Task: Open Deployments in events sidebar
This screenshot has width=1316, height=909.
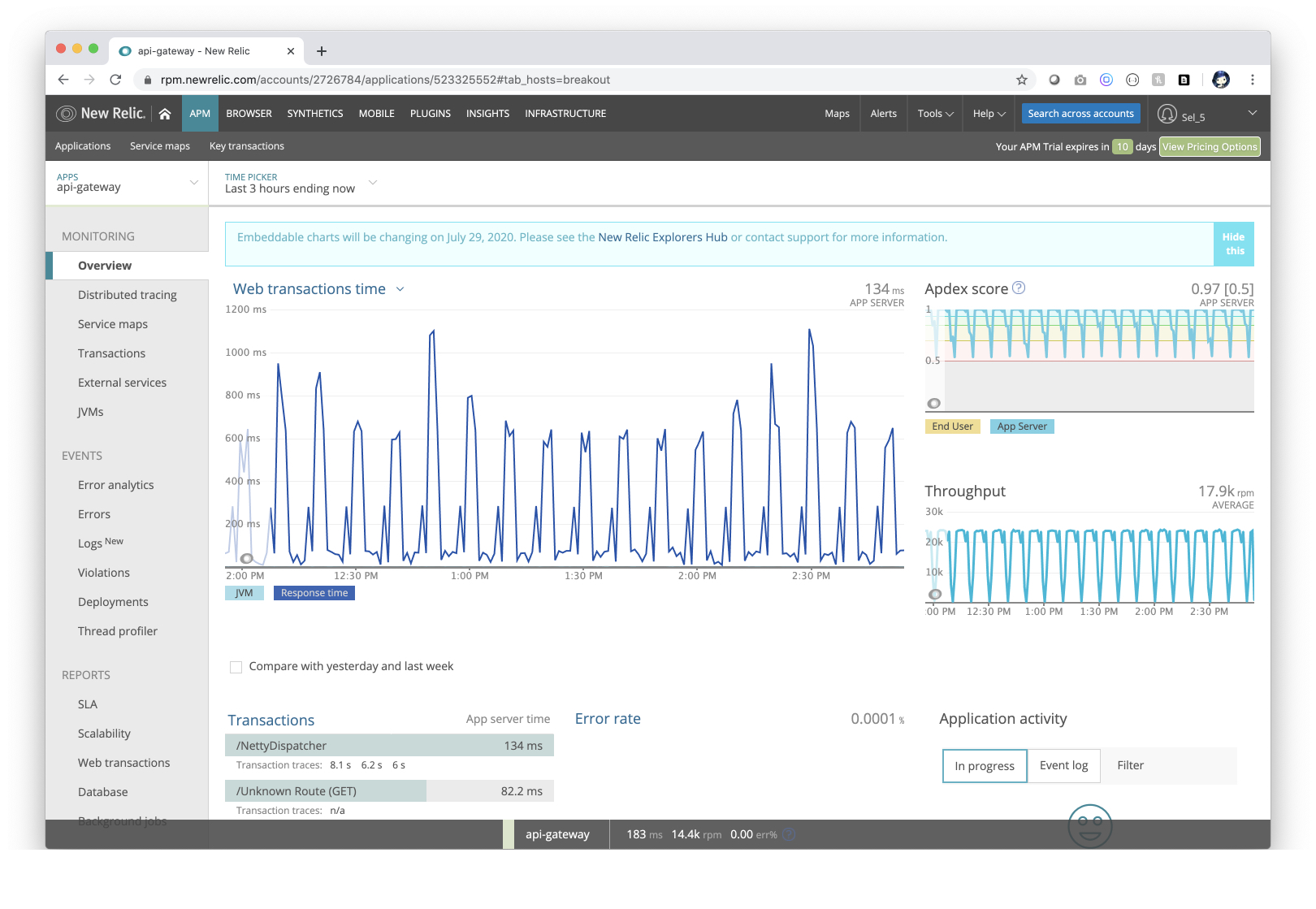Action: [x=113, y=602]
